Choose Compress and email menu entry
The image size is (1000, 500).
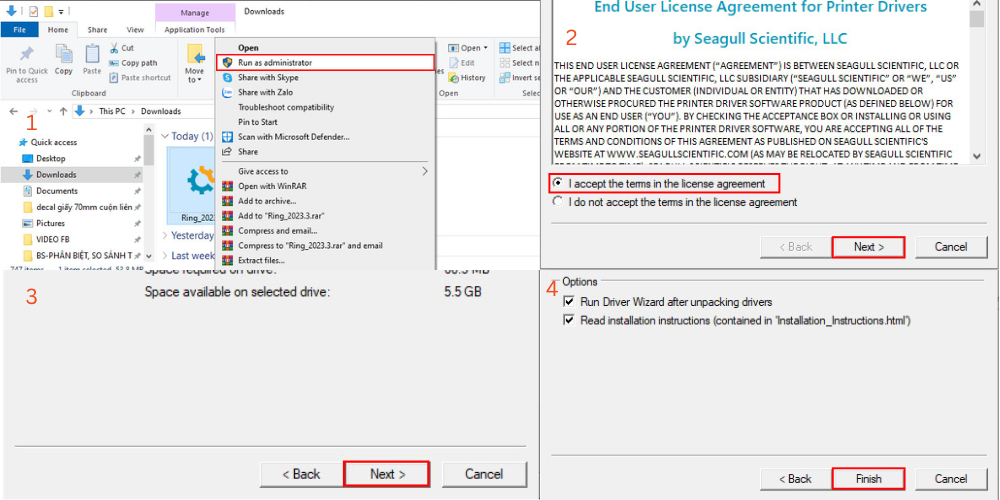pos(326,230)
